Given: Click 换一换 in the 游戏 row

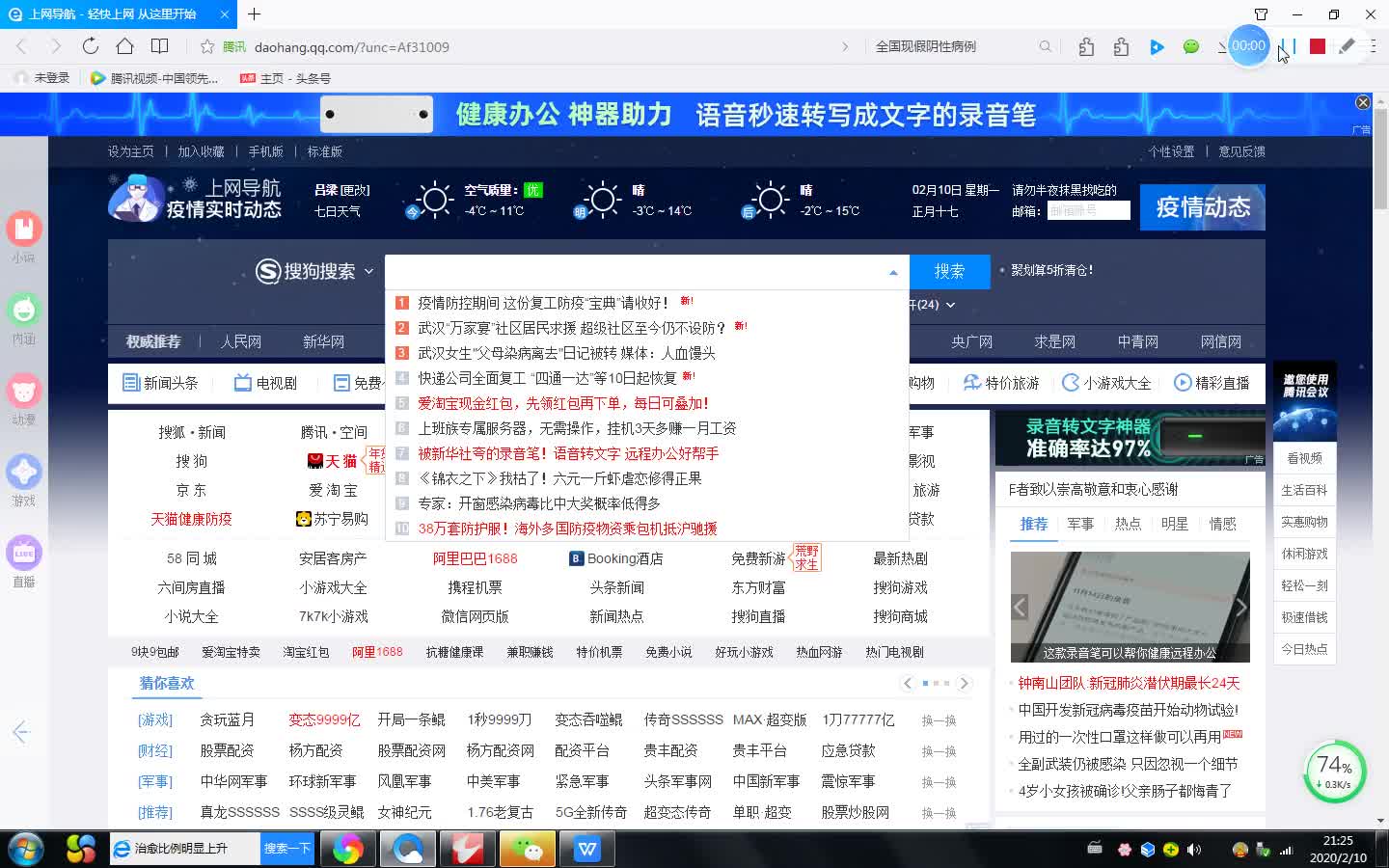Looking at the screenshot, I should point(939,720).
